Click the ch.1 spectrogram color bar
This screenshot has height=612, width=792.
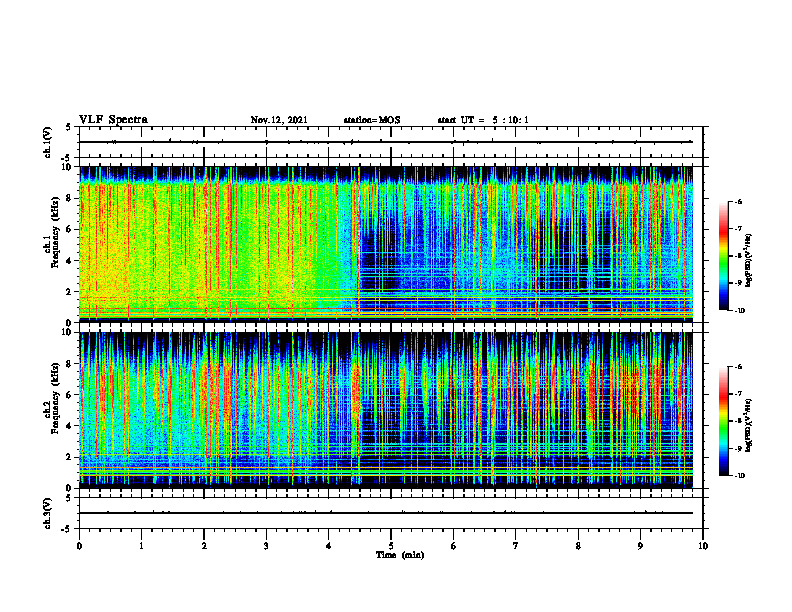coord(723,256)
